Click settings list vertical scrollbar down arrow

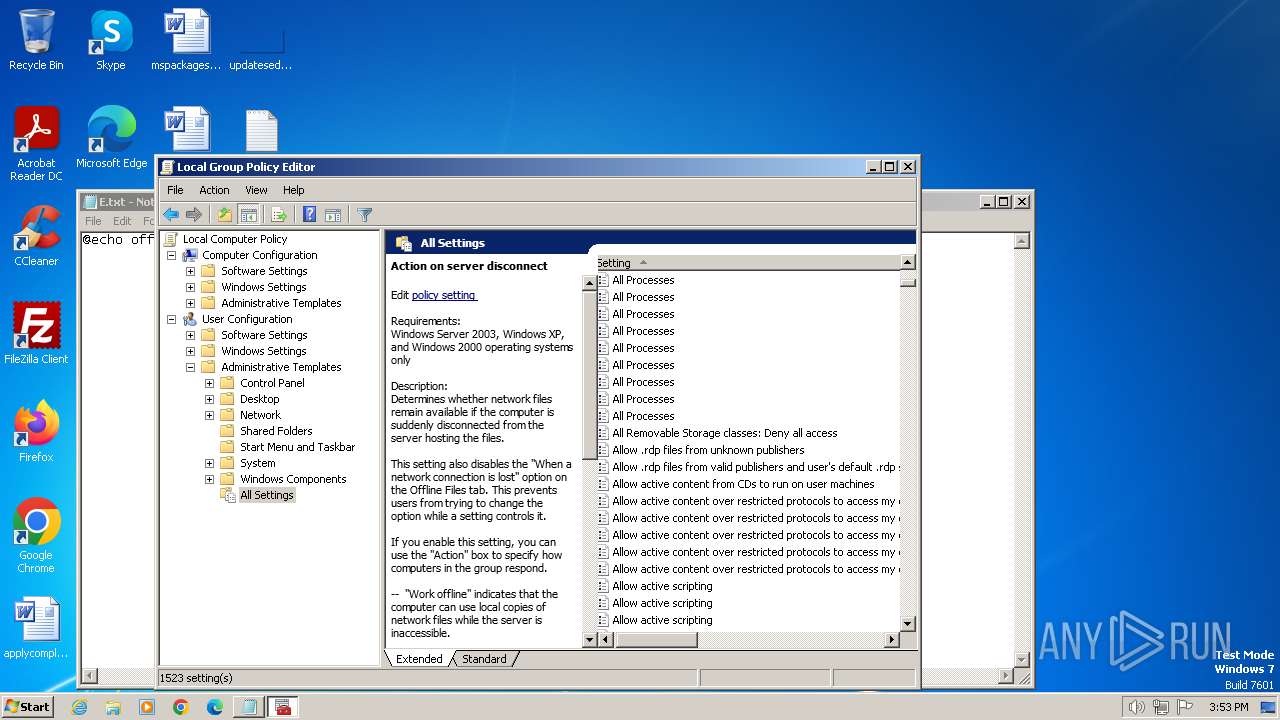907,623
